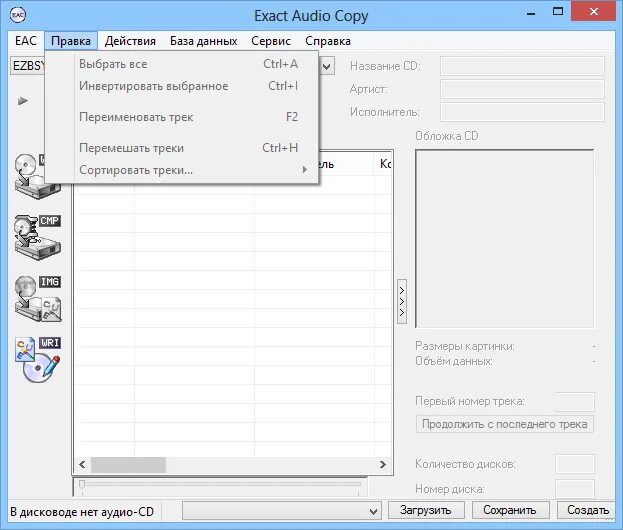This screenshot has width=623, height=530.
Task: Open the База данных menu
Action: point(203,41)
